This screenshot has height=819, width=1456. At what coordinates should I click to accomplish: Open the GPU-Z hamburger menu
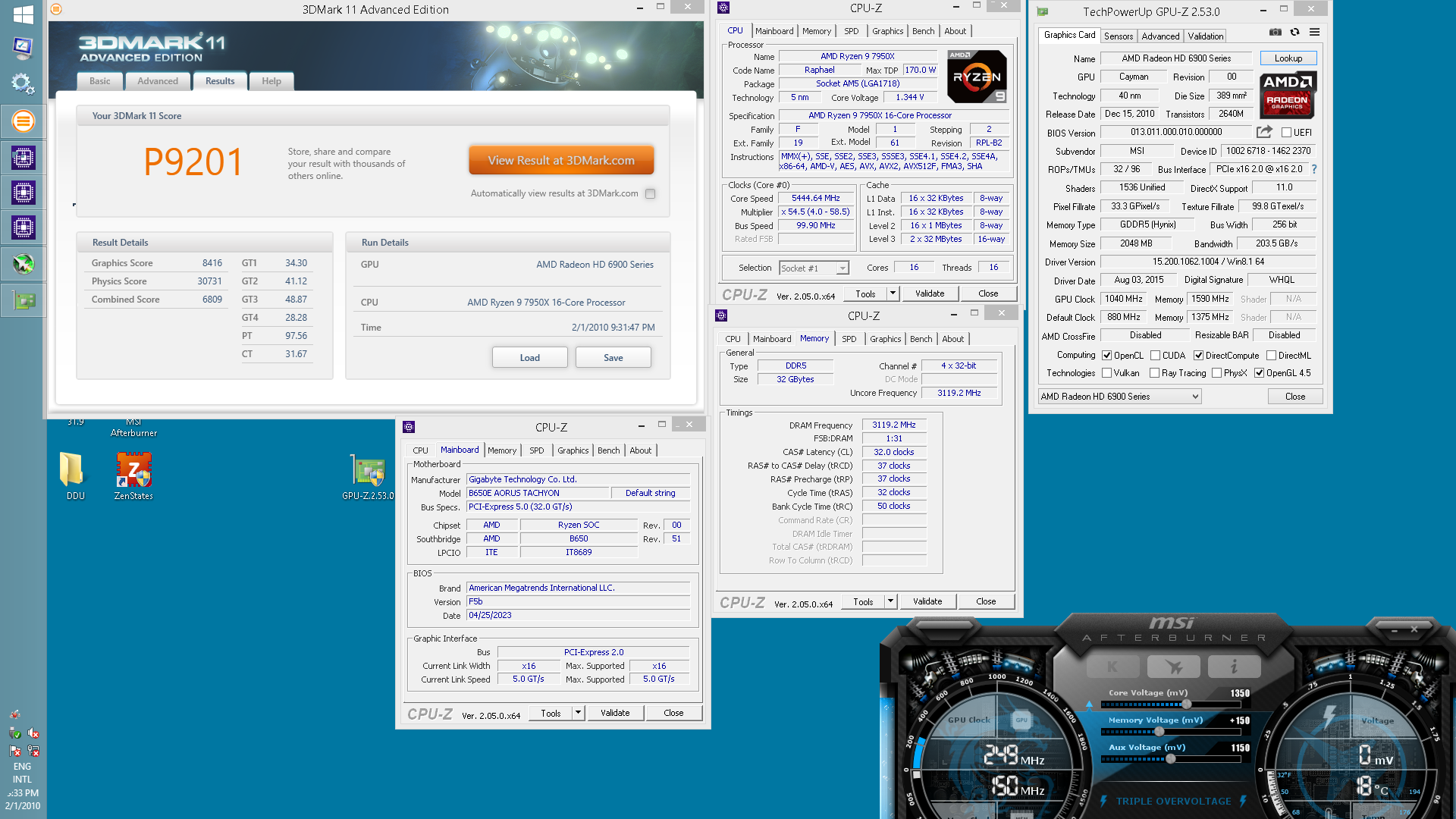click(x=1314, y=32)
